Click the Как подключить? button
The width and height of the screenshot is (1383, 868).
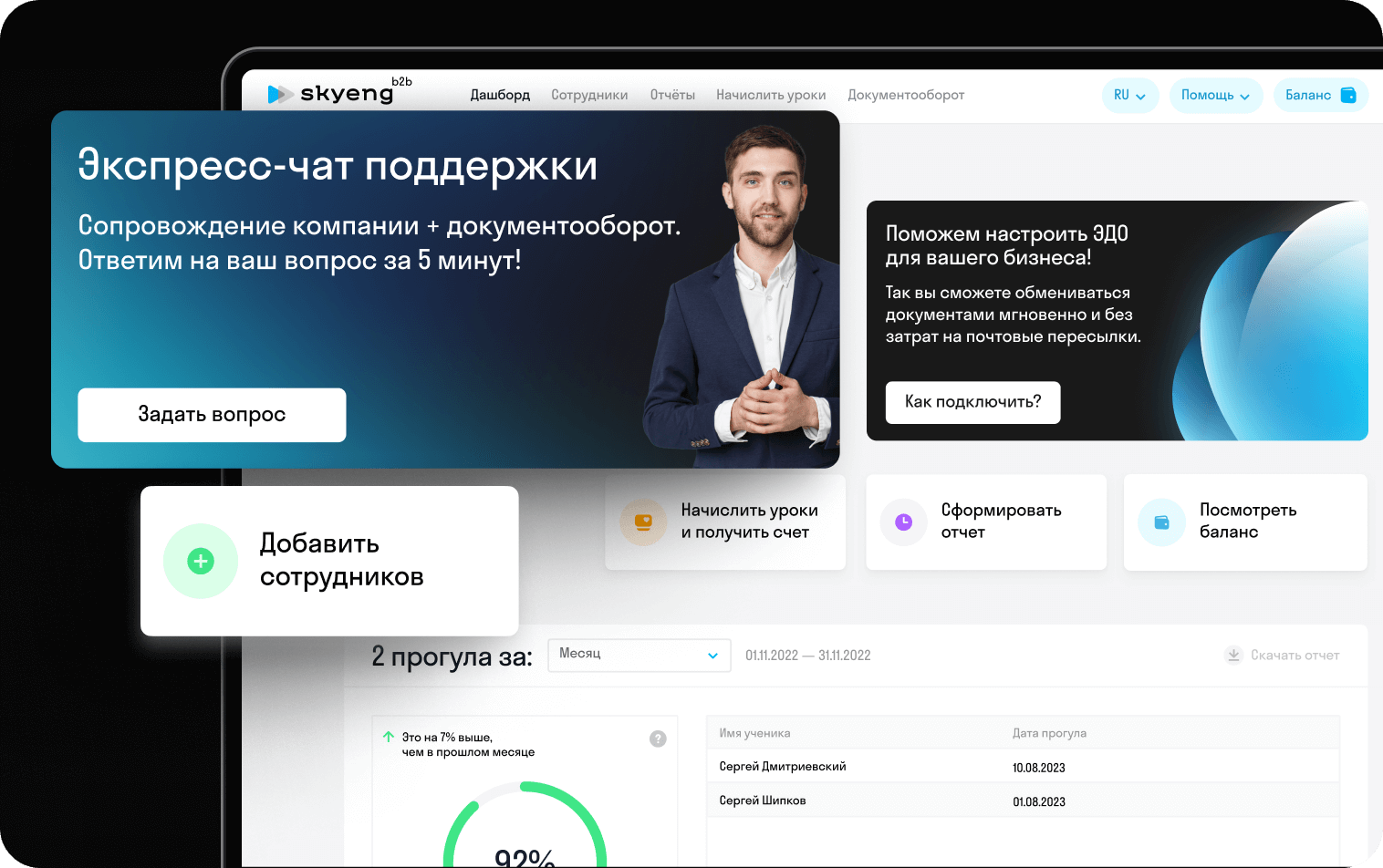972,402
